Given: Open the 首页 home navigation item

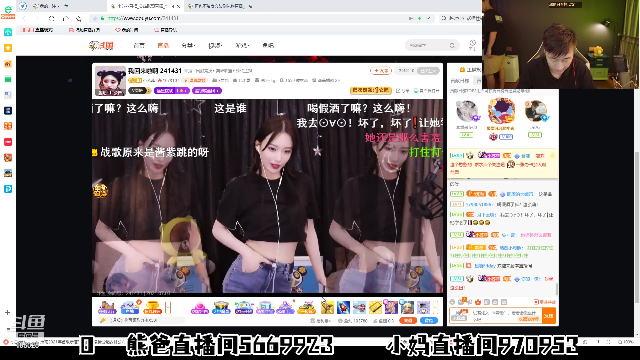Looking at the screenshot, I should (x=139, y=45).
